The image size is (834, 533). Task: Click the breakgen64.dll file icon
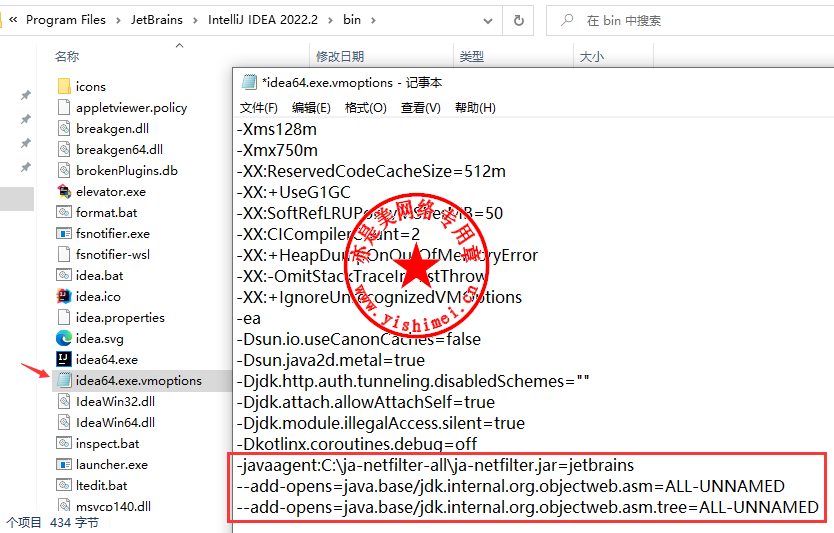(x=64, y=149)
